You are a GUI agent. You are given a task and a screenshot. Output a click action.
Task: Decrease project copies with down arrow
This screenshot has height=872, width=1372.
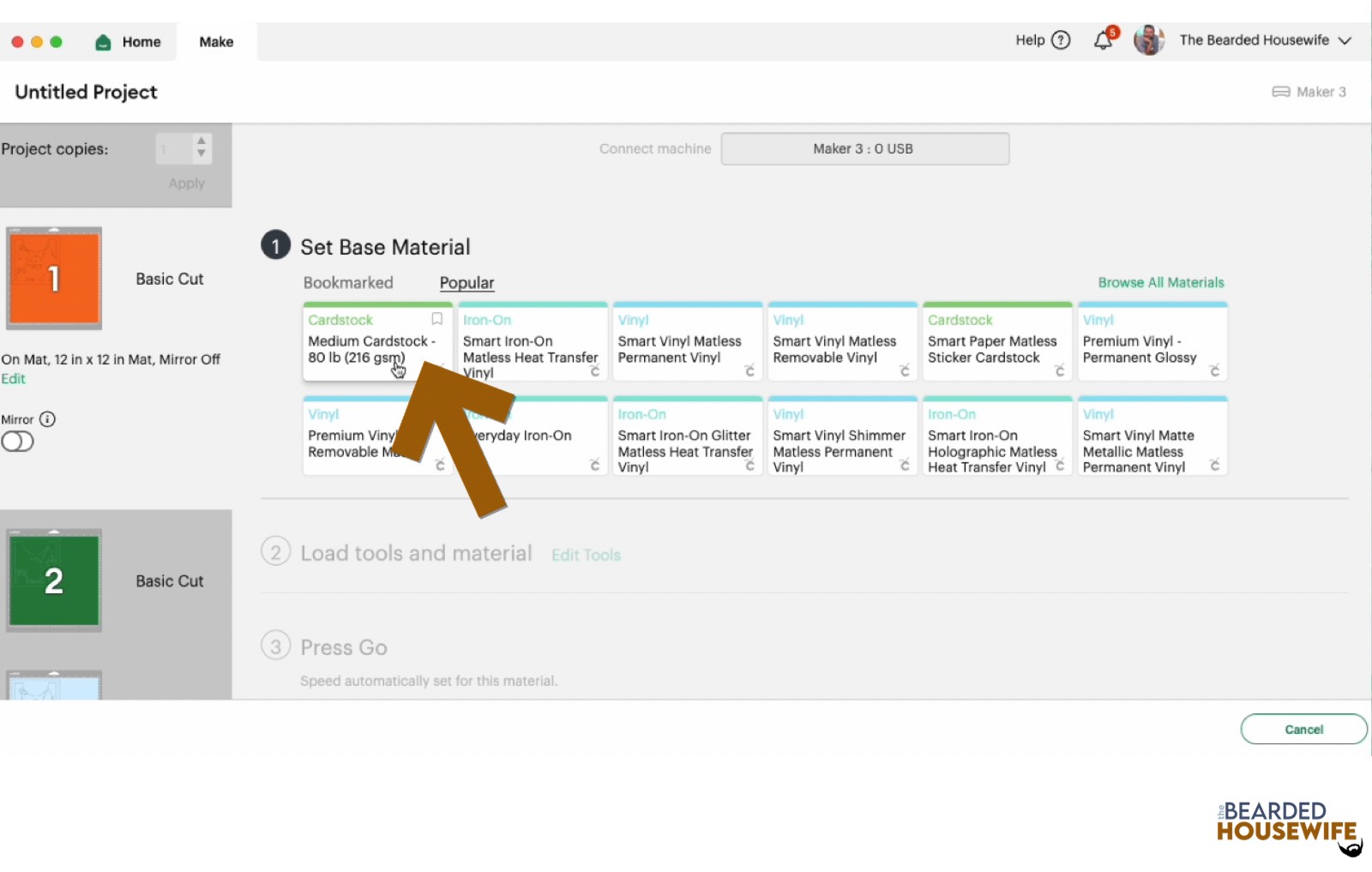click(201, 154)
